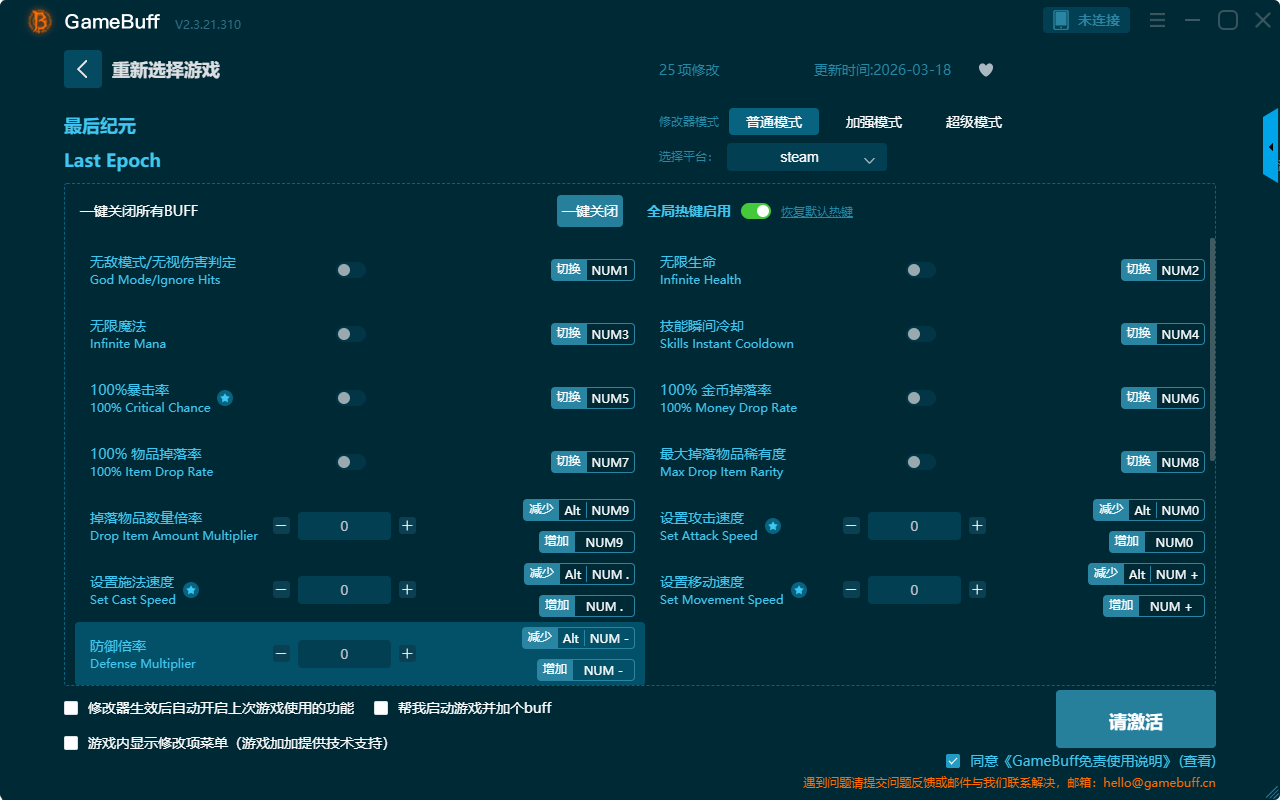Click the restore default hotkeys link

(816, 212)
